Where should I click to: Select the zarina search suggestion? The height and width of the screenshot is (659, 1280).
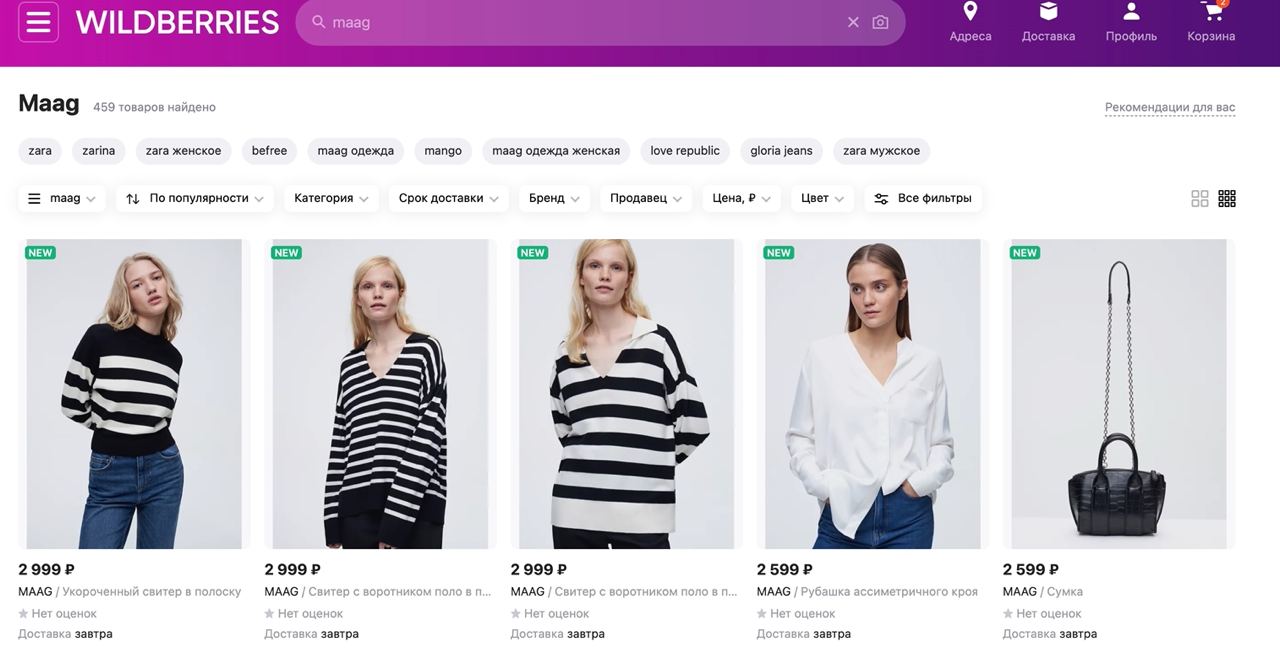click(98, 151)
